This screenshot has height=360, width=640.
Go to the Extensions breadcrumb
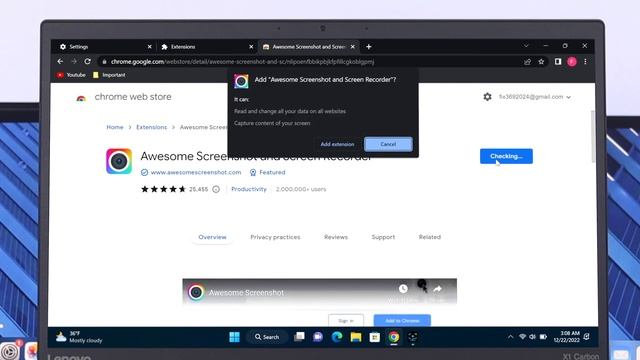click(151, 127)
